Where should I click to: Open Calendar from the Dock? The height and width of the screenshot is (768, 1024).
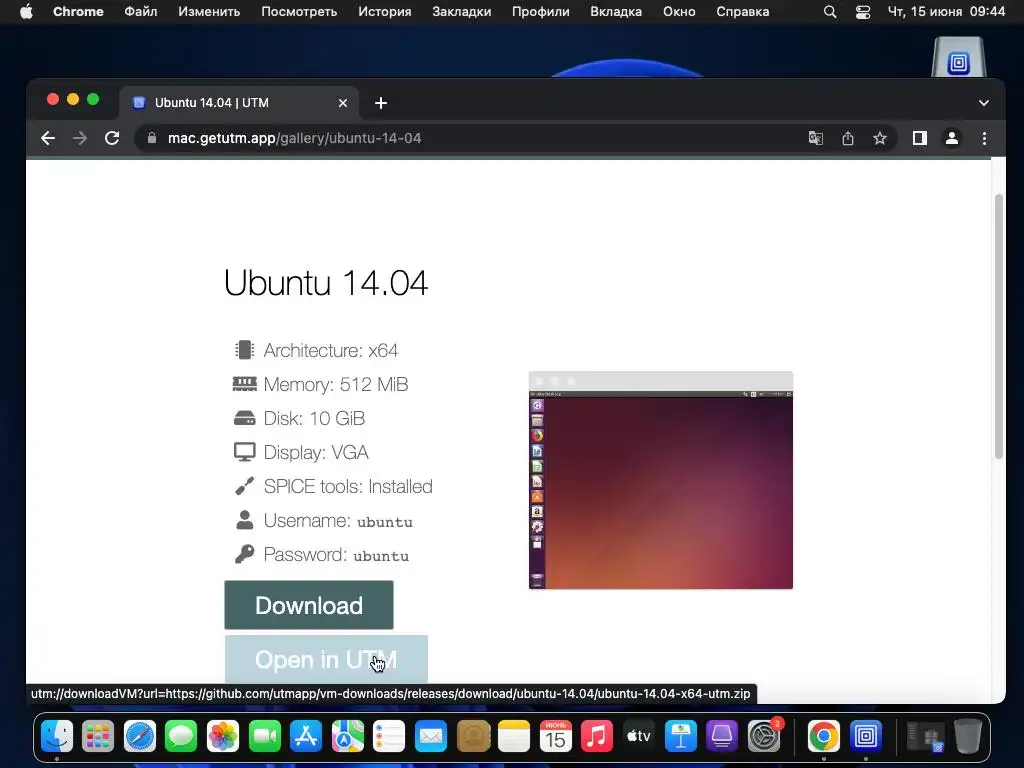tap(556, 736)
